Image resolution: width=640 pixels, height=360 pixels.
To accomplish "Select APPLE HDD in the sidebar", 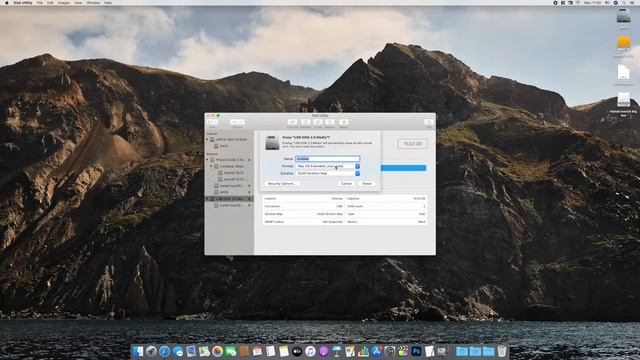I will 229,140.
